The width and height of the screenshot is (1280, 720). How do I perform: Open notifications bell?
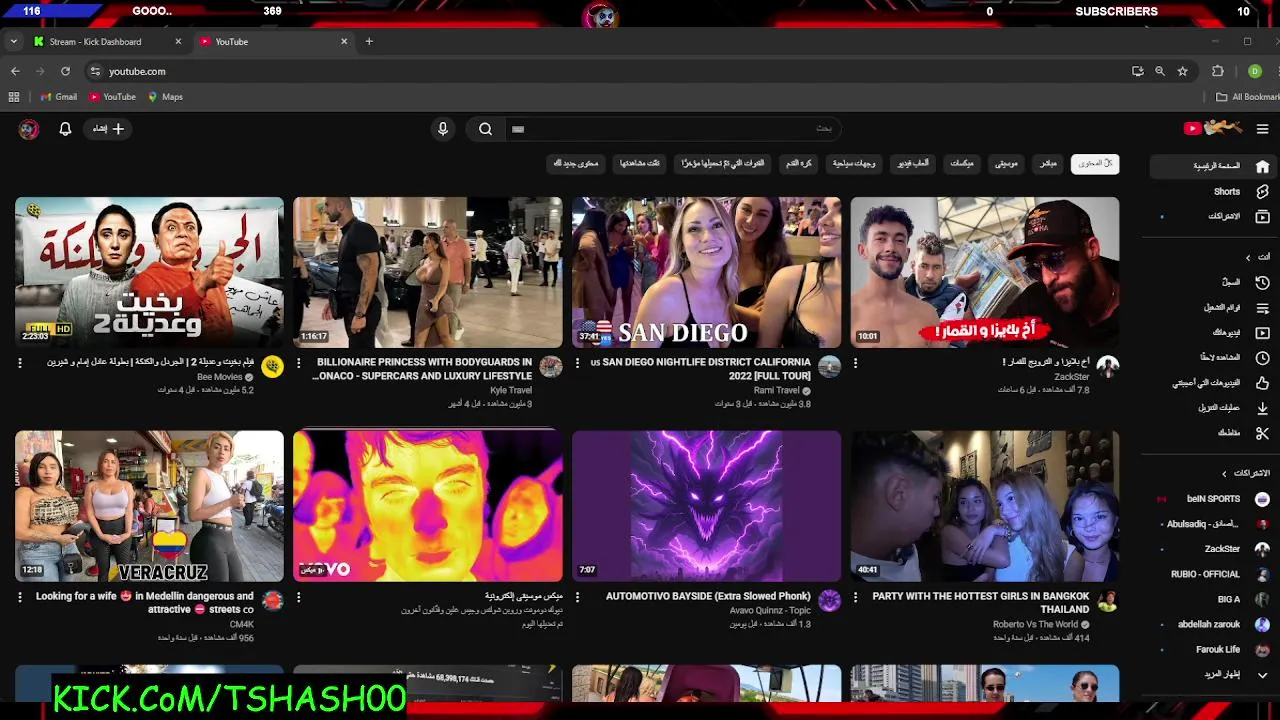65,129
